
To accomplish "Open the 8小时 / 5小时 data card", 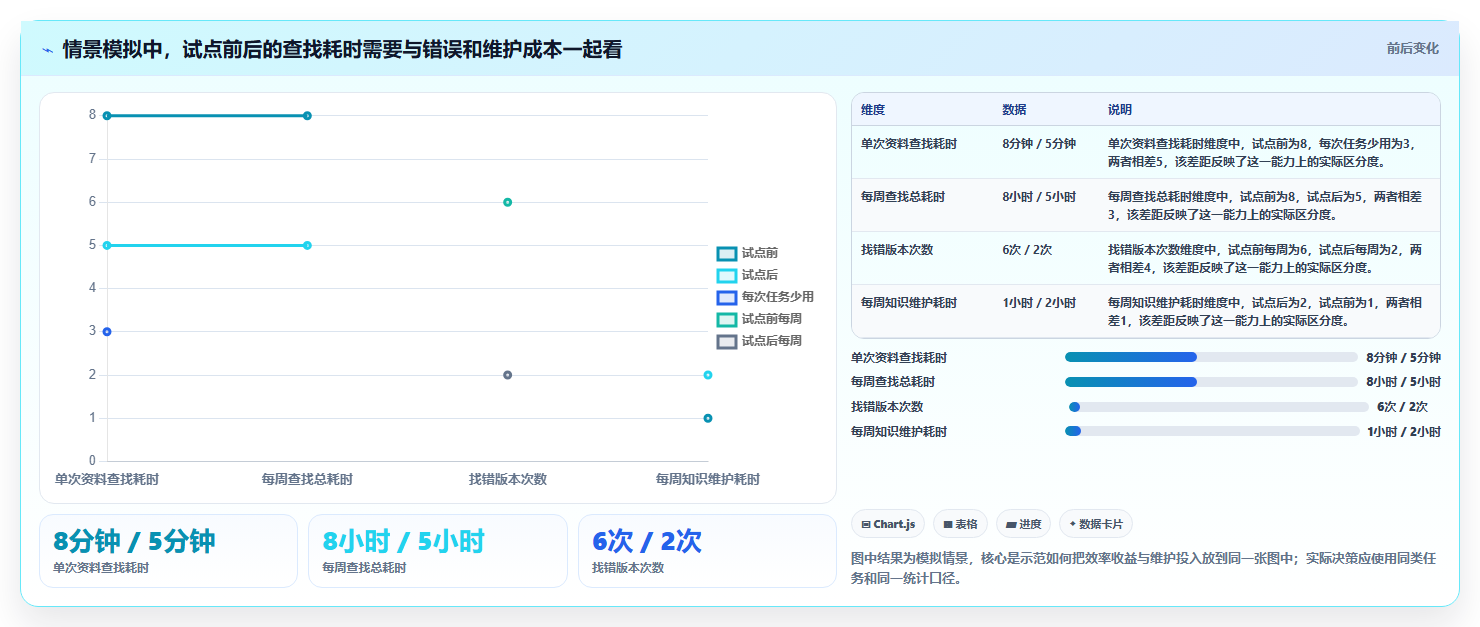I will (x=437, y=551).
